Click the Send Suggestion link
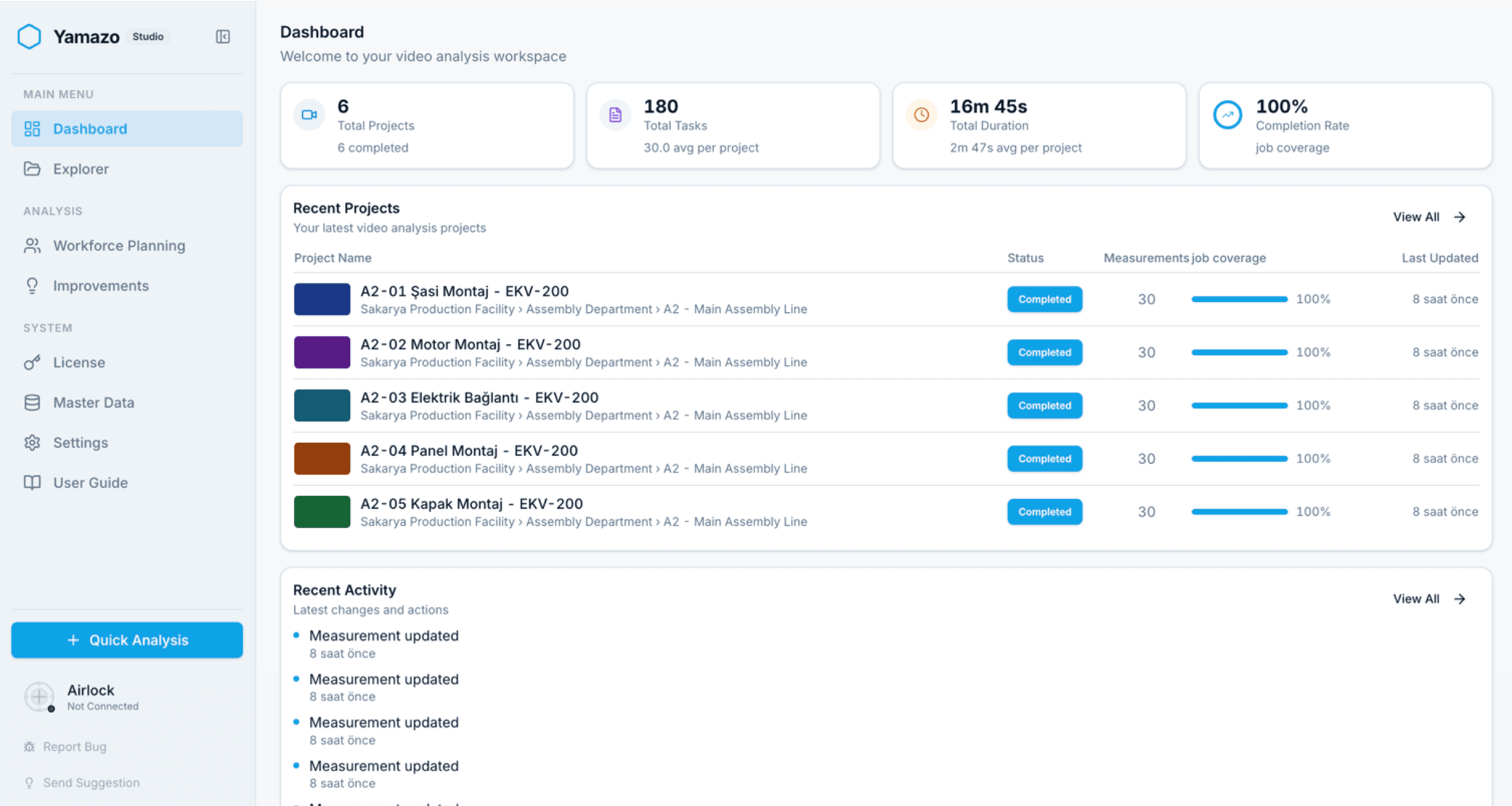The height and width of the screenshot is (806, 1512). [x=82, y=783]
